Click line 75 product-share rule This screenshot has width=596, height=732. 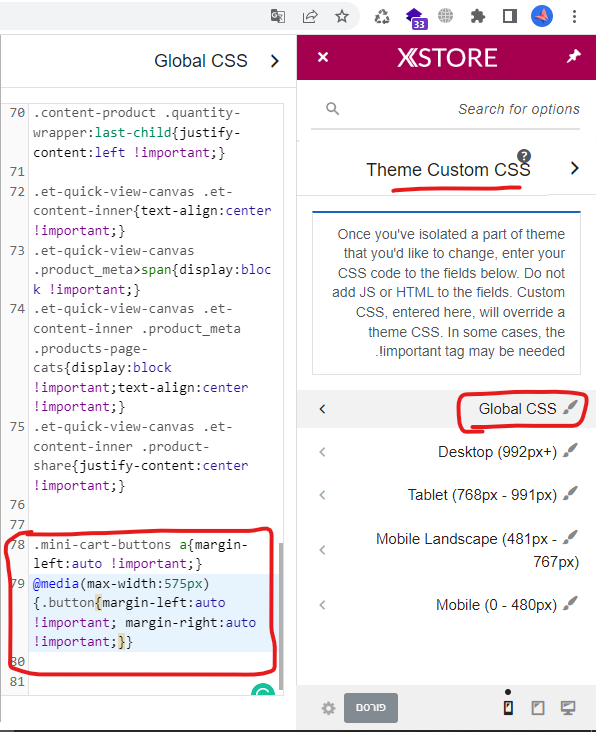141,456
